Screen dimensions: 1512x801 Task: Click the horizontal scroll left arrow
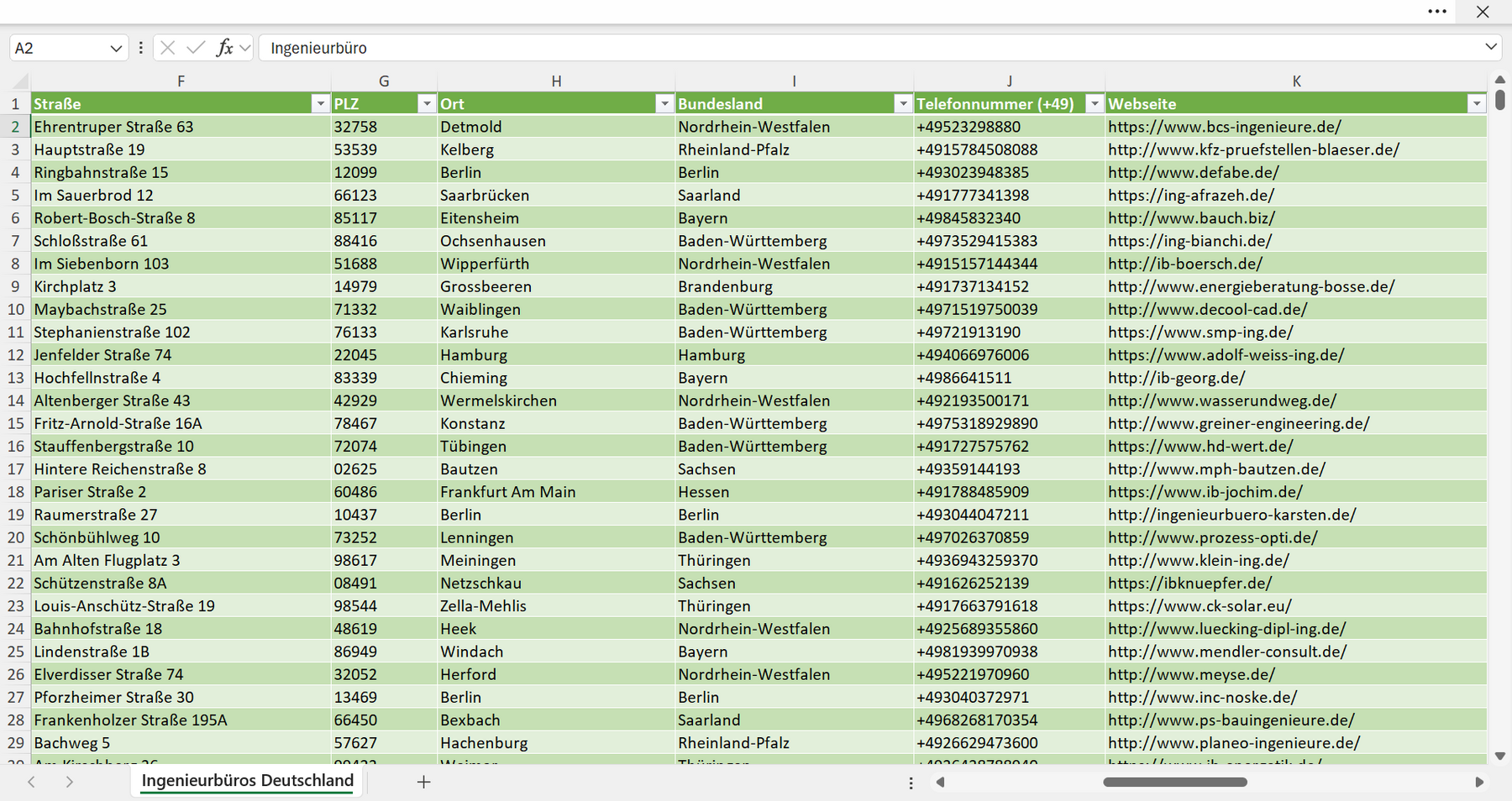941,783
